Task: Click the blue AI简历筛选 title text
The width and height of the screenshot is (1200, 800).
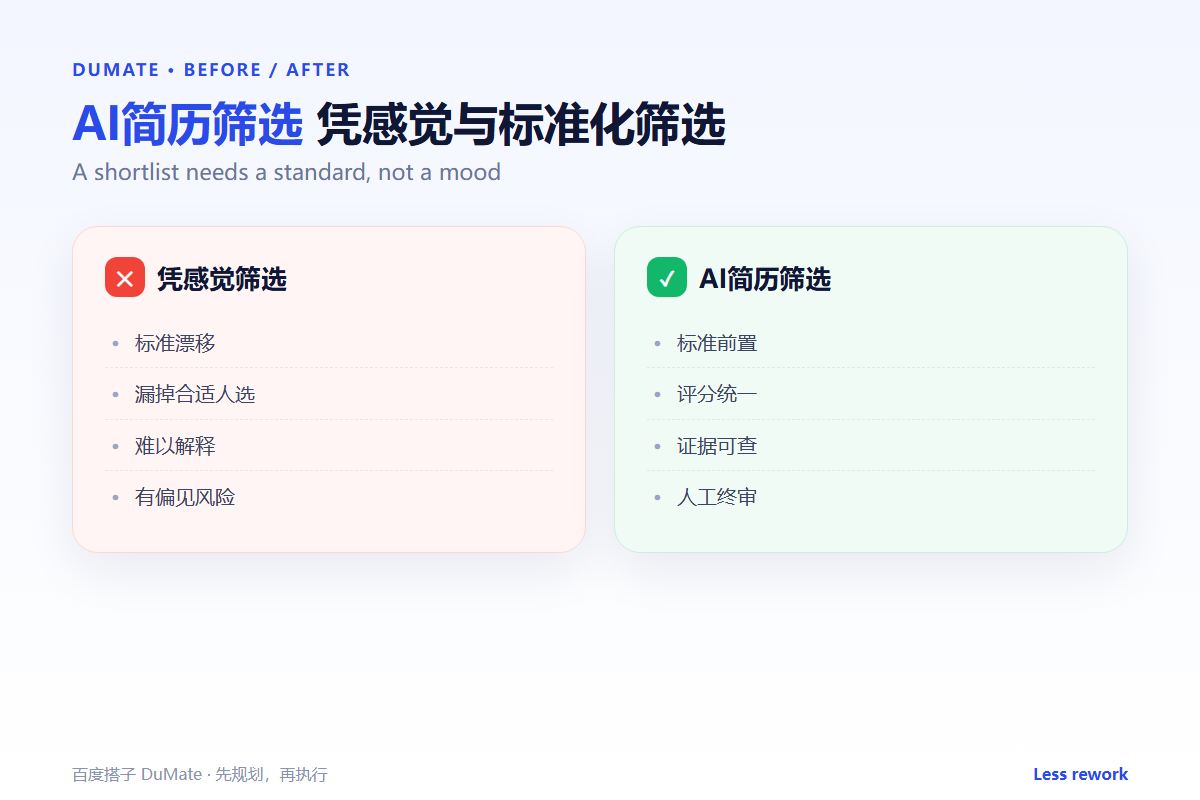Action: 187,125
